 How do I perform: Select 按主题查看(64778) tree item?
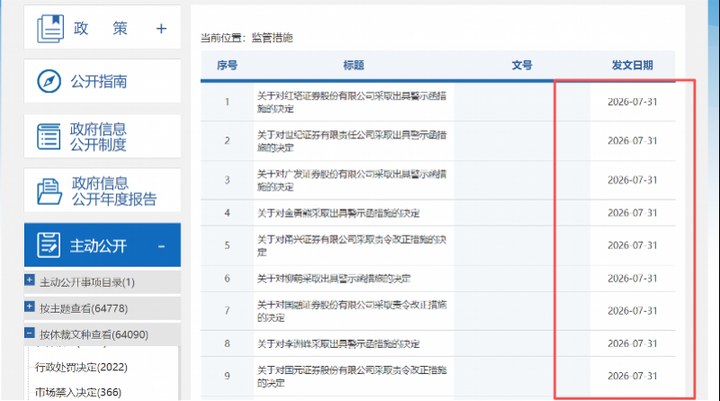tap(84, 308)
